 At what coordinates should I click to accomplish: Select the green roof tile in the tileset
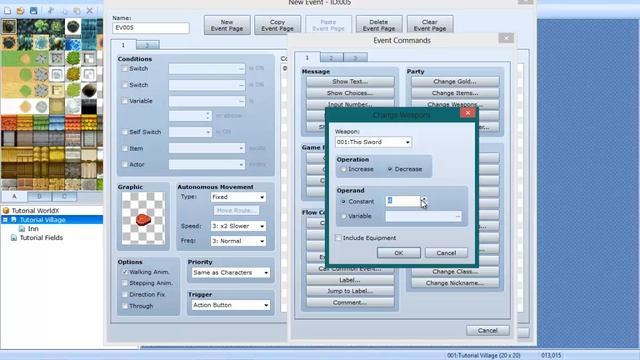(40, 122)
